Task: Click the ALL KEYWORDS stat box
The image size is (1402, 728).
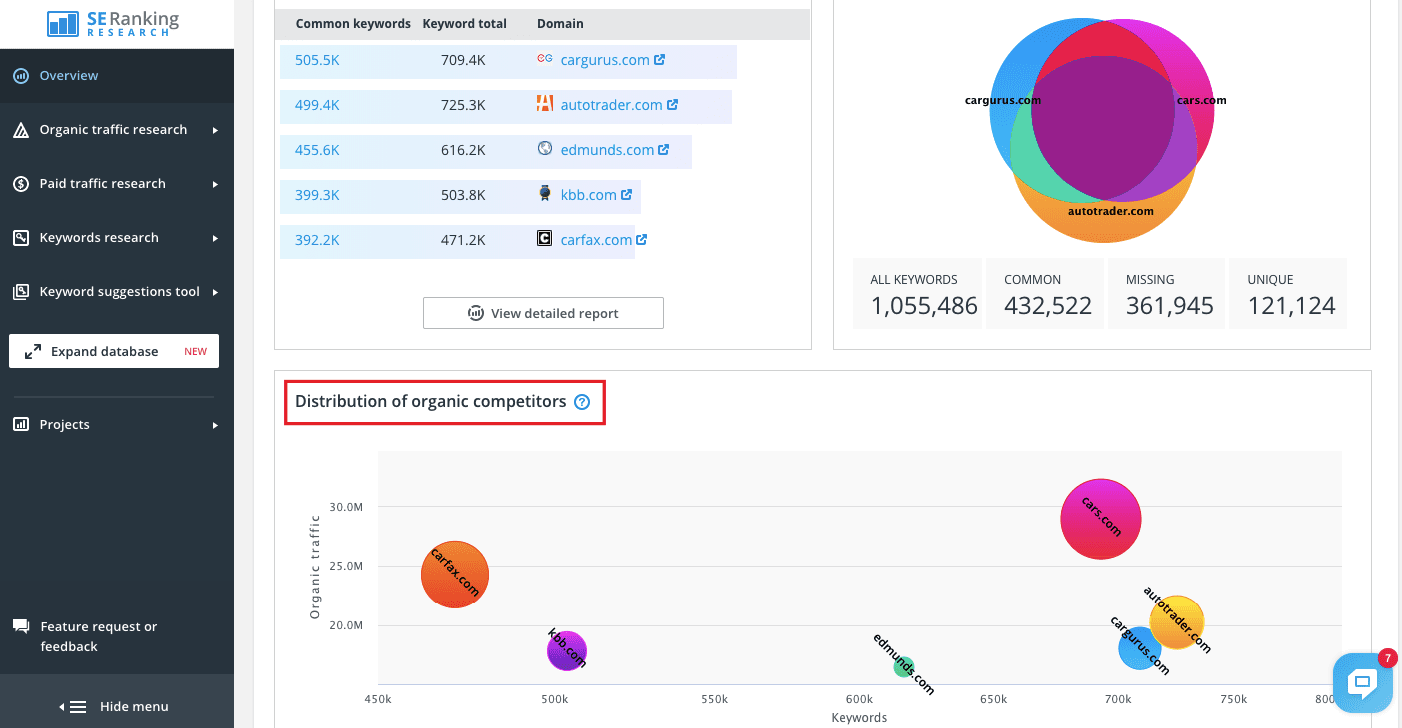Action: pyautogui.click(x=916, y=294)
